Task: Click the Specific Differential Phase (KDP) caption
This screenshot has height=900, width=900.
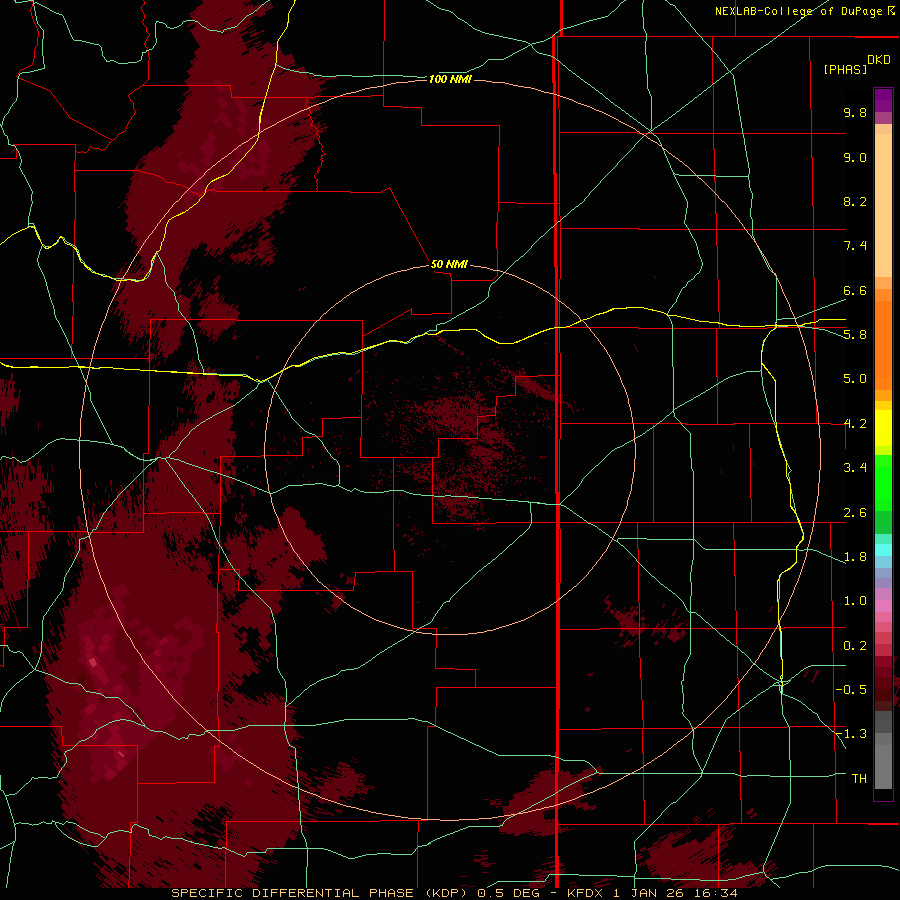Action: [x=320, y=893]
